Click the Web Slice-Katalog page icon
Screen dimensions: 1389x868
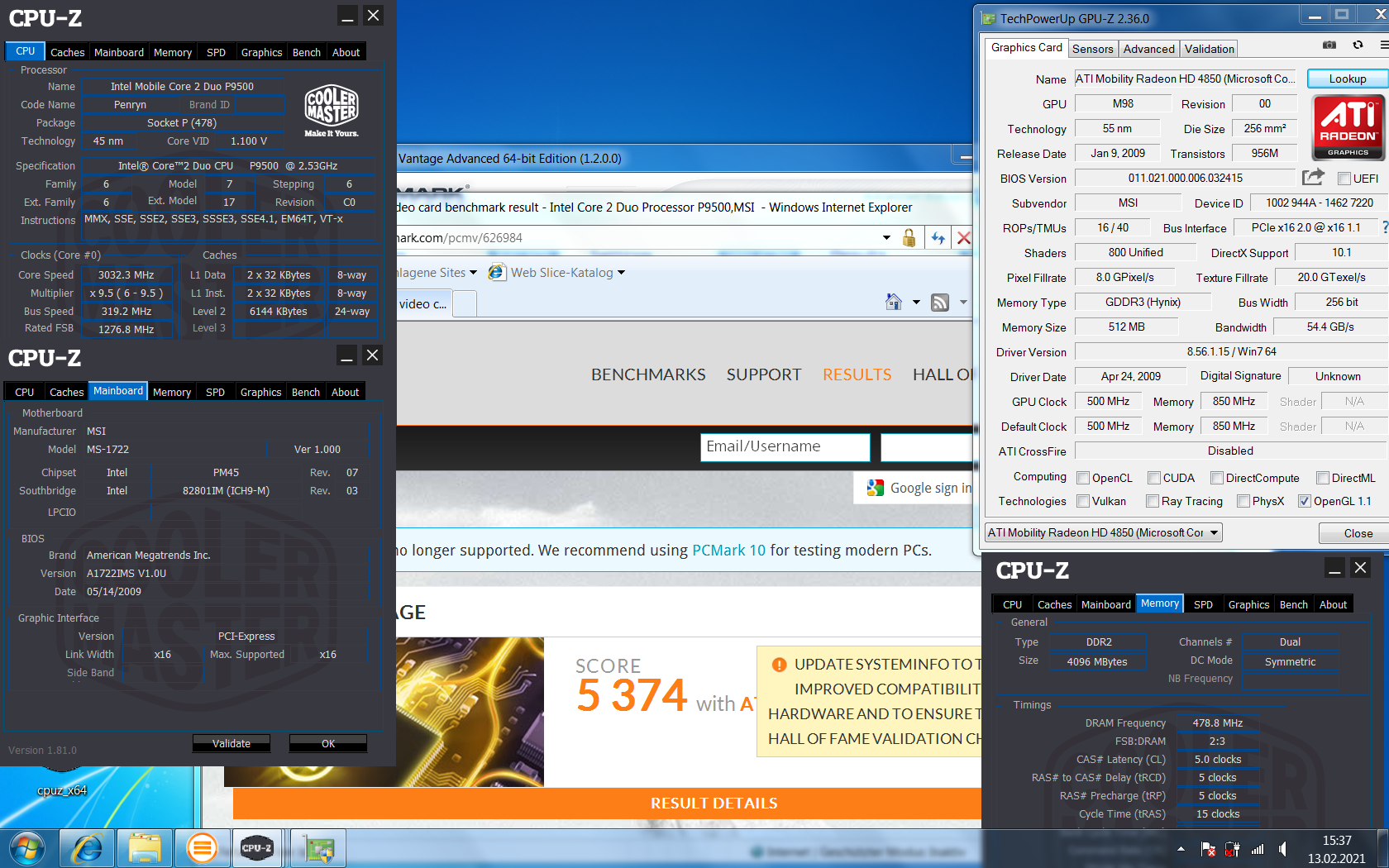(496, 272)
